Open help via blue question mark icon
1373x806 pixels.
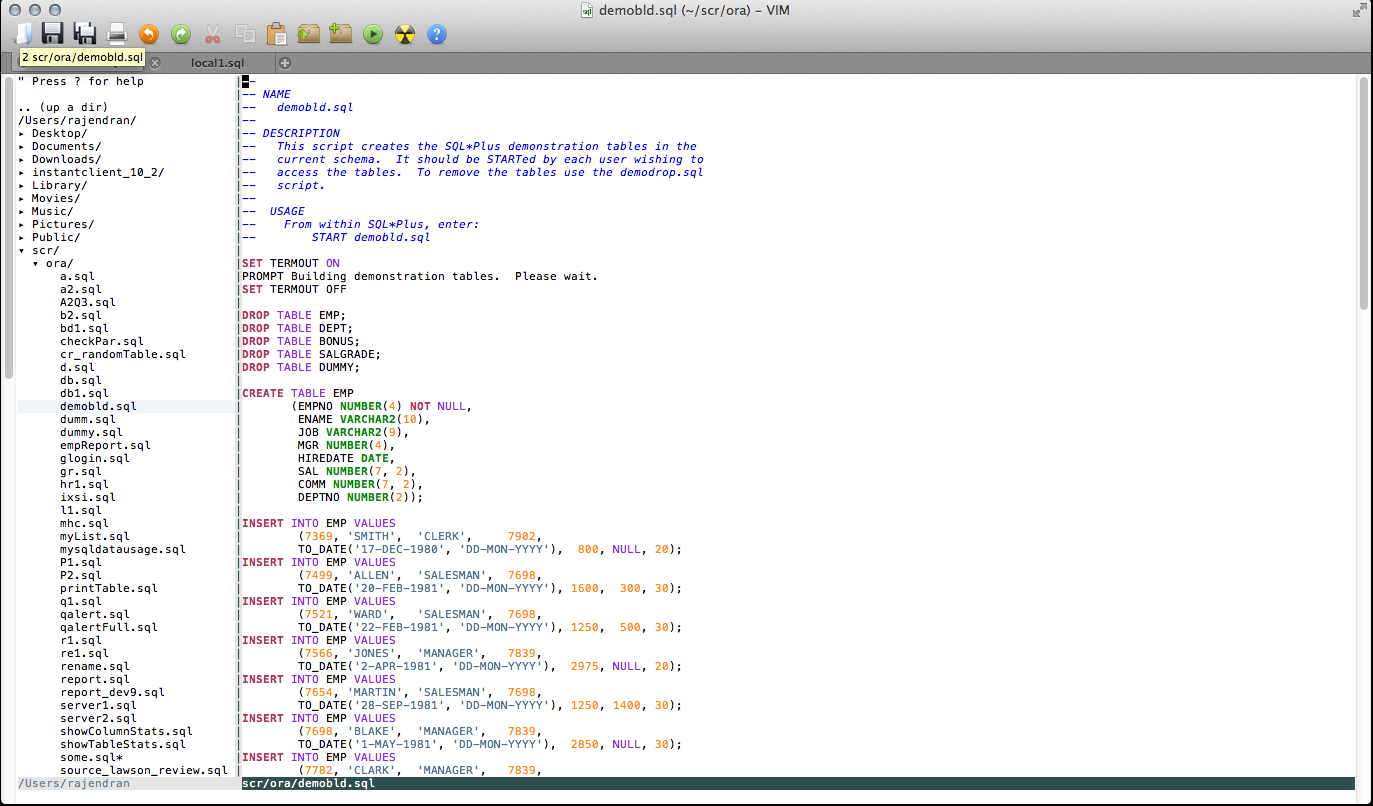click(x=437, y=34)
